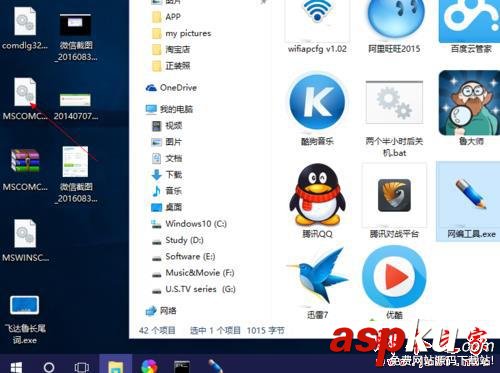Open 音乐 in navigation pane
This screenshot has height=373, width=500.
pos(167,191)
